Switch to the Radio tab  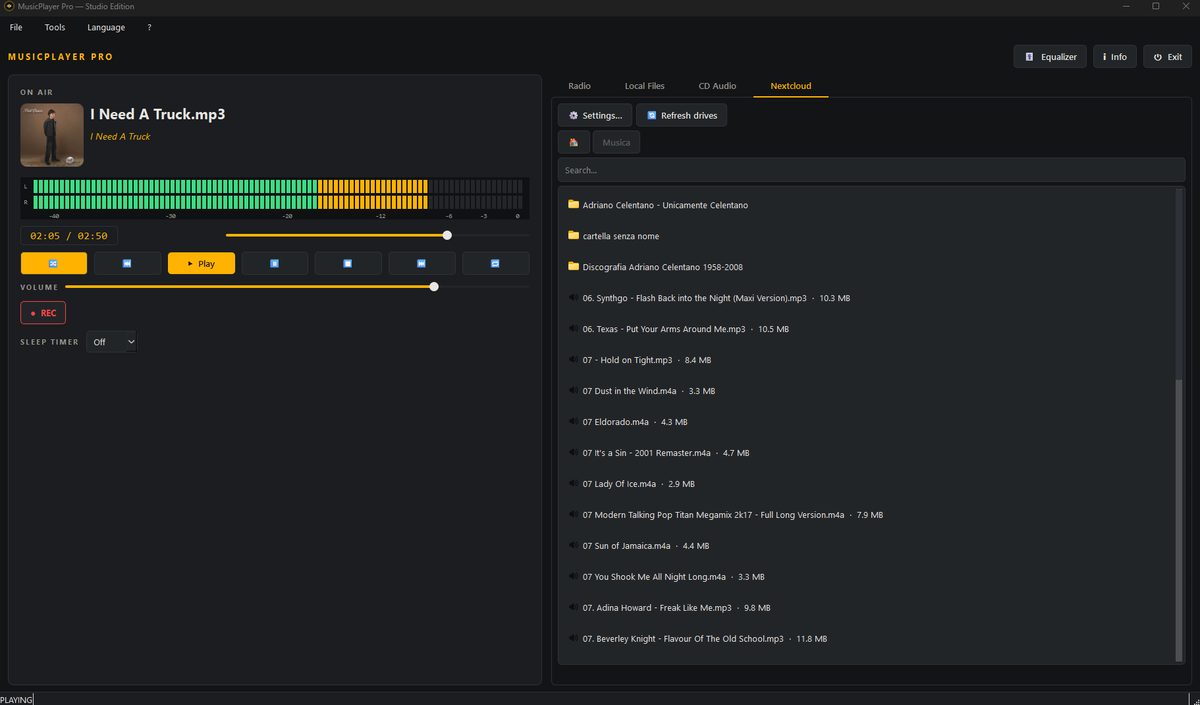click(579, 86)
